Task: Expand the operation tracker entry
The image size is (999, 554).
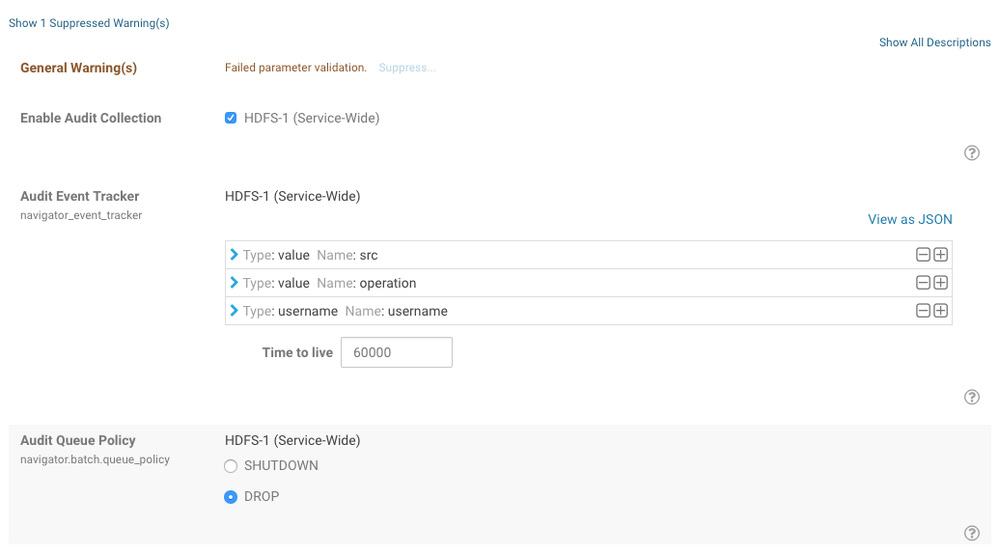Action: pos(234,283)
